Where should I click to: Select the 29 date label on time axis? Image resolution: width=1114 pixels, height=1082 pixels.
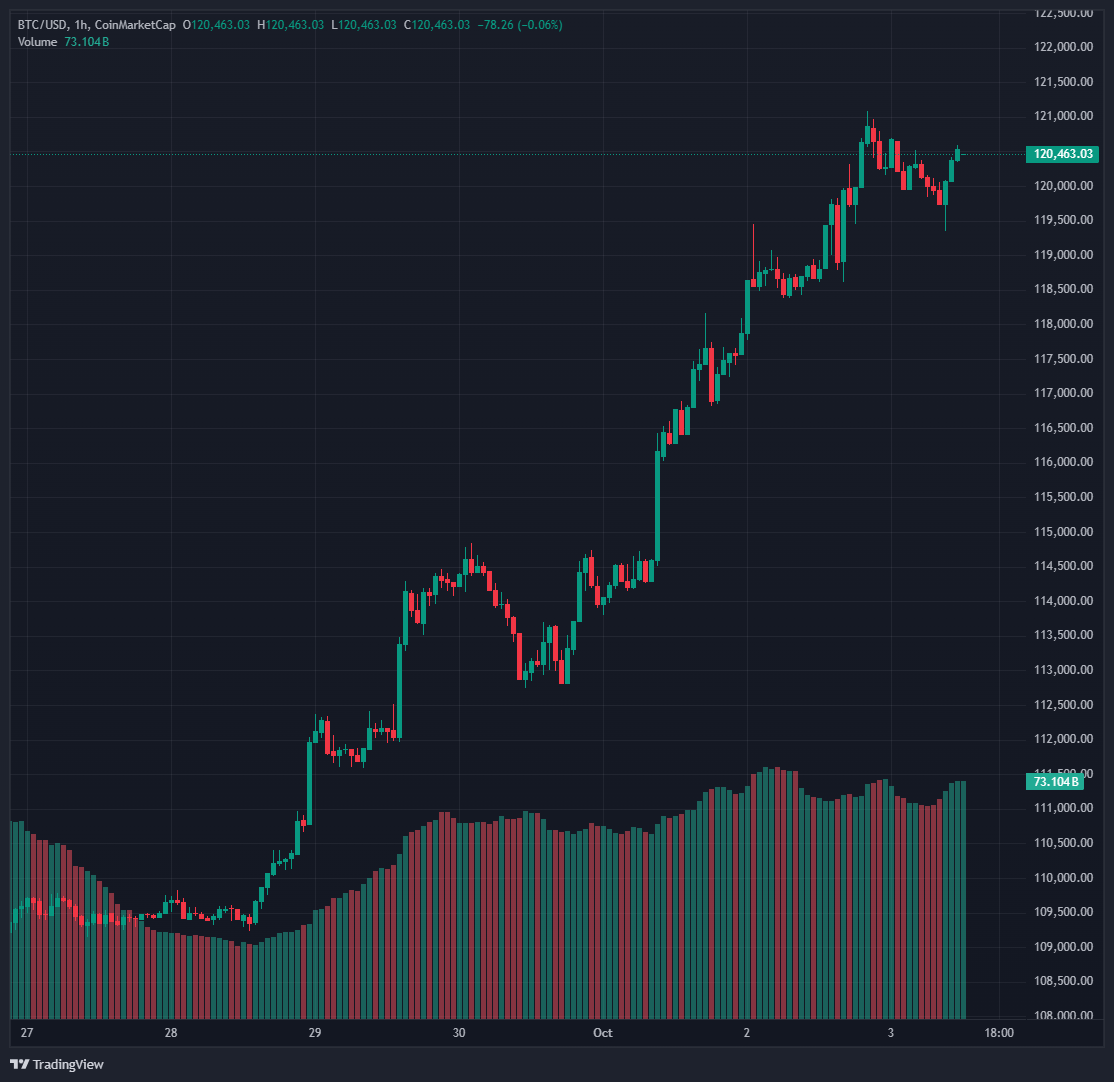(314, 1032)
